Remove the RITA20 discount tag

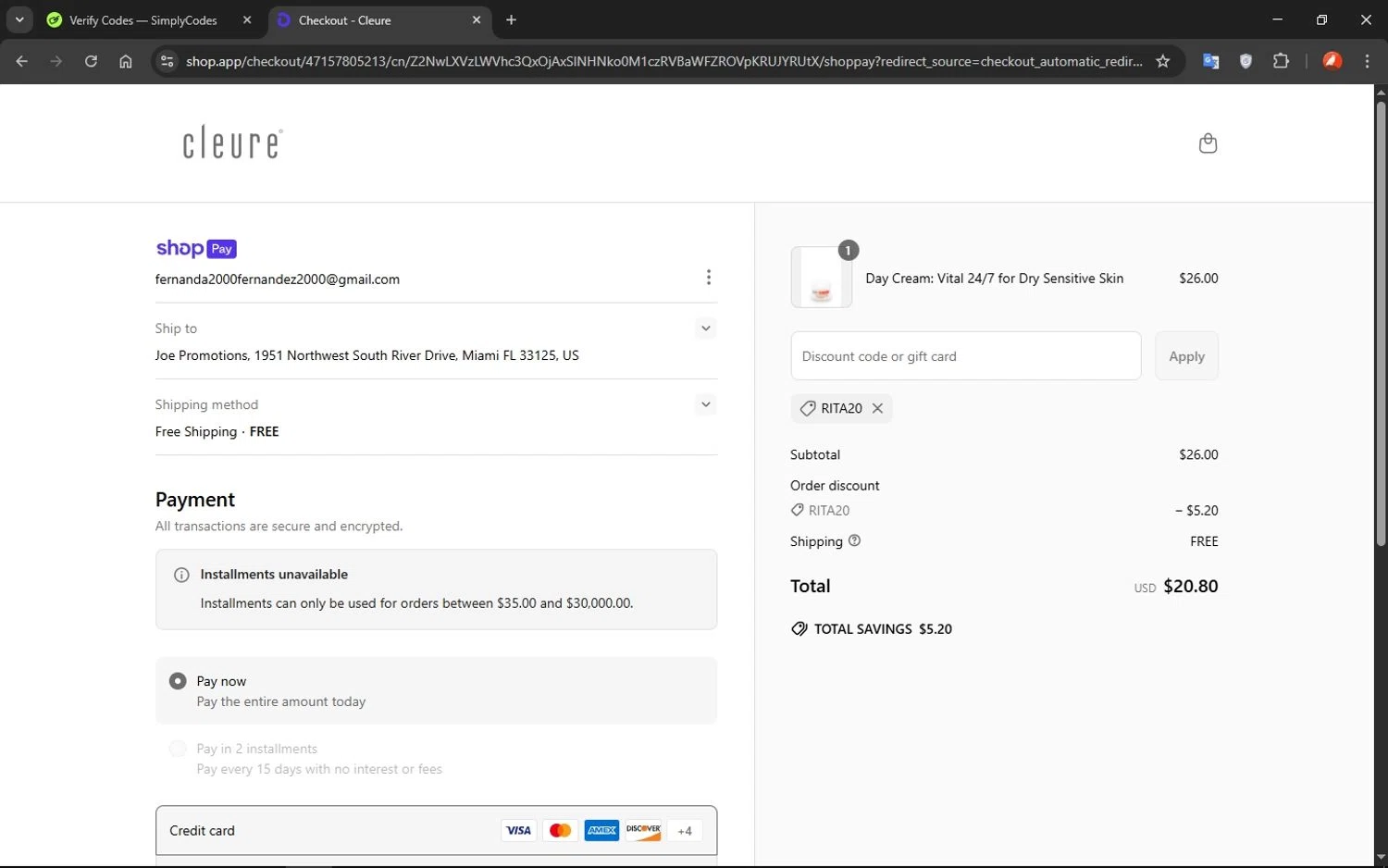coord(877,408)
